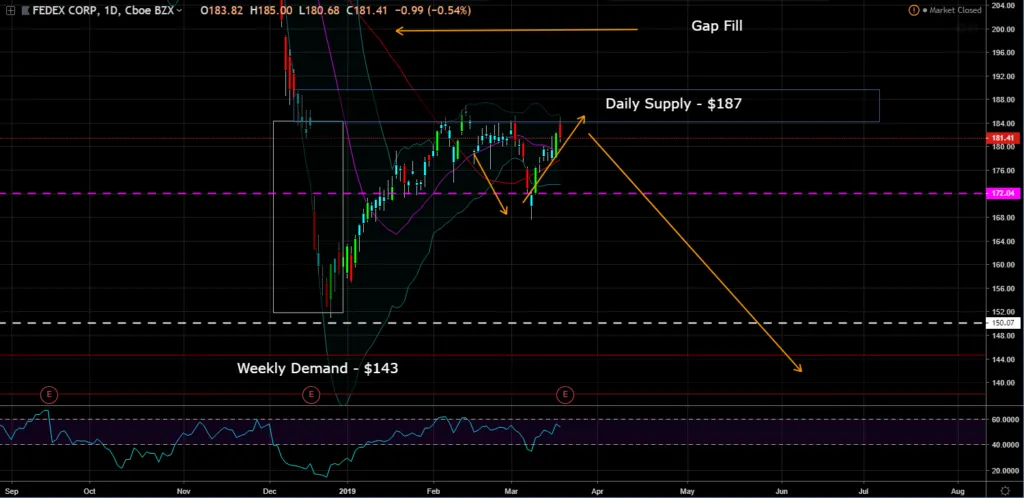Click the flag icon beside FEDEX CORP title
The image size is (1024, 498).
pyautogui.click(x=25, y=11)
